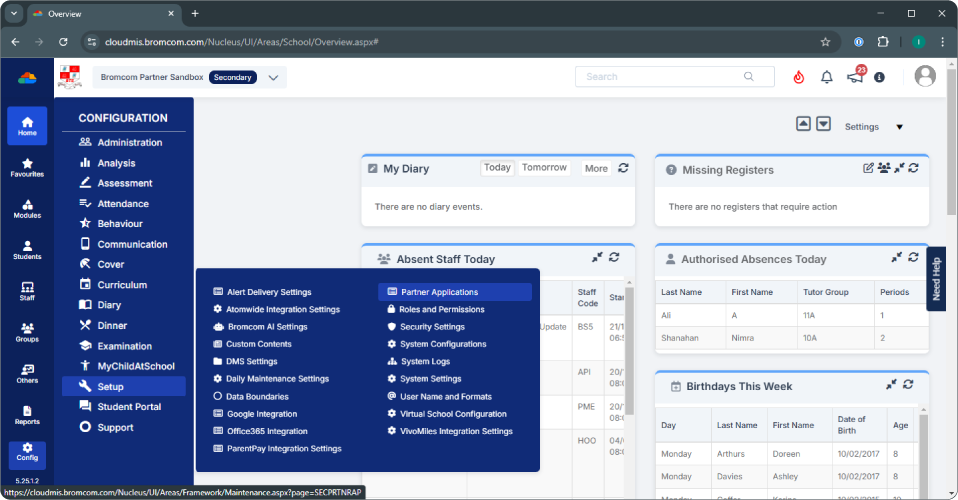Open the Settings dropdown arrow
This screenshot has height=500, width=958.
click(899, 127)
